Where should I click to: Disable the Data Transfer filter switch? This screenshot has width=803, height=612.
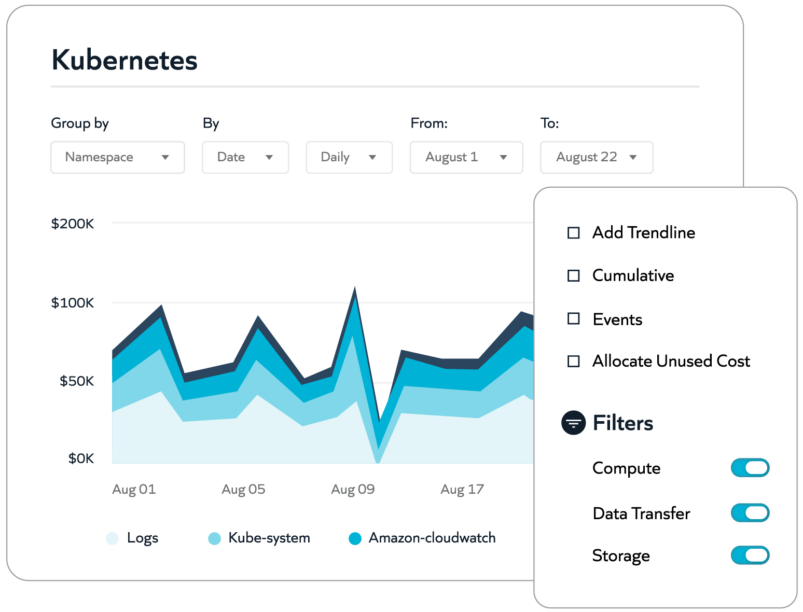click(x=750, y=513)
